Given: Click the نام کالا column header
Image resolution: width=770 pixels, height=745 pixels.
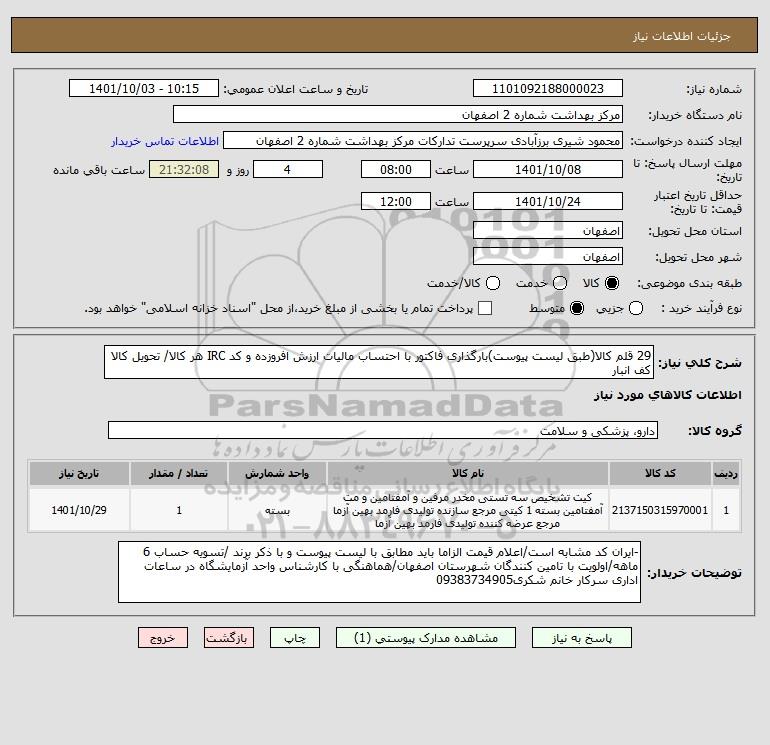Looking at the screenshot, I should pyautogui.click(x=468, y=473).
